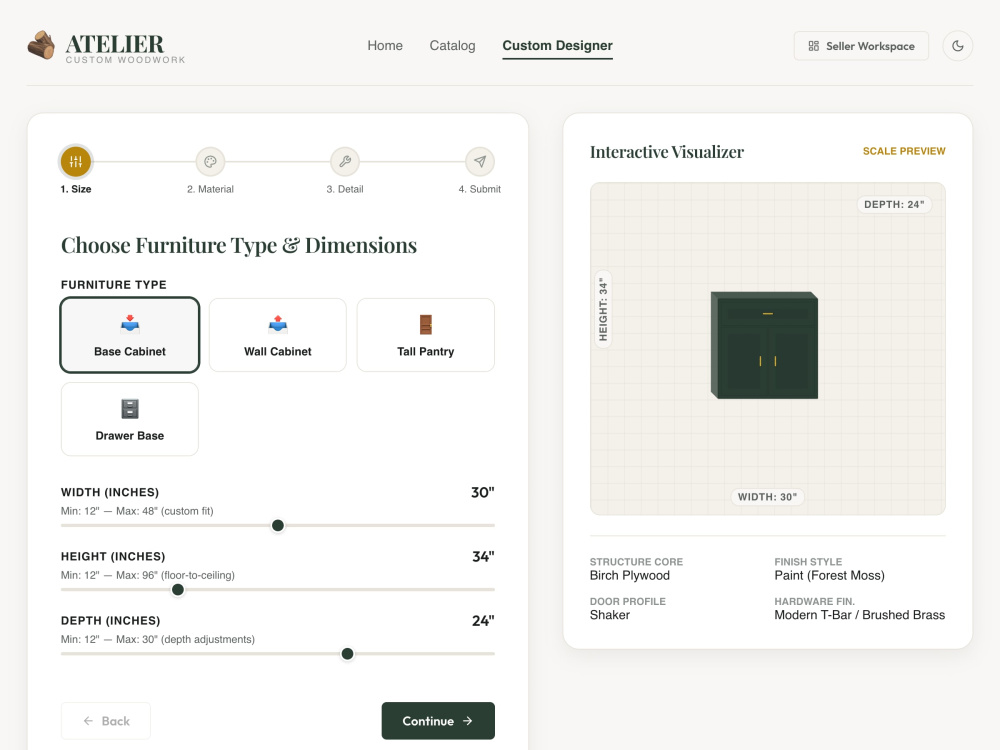The width and height of the screenshot is (1000, 750).
Task: Click the Back button
Action: tap(106, 721)
